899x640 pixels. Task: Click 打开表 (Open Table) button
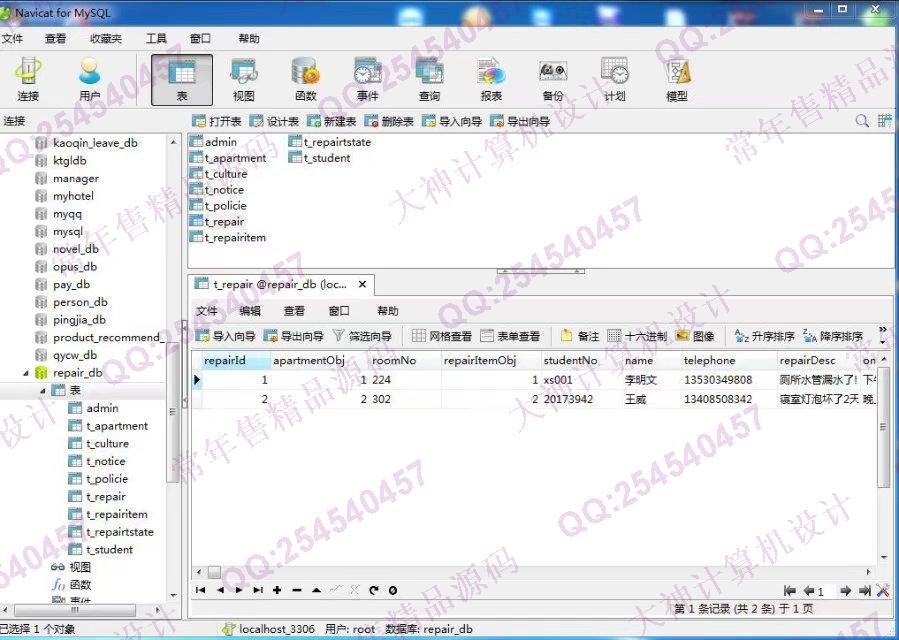217,121
